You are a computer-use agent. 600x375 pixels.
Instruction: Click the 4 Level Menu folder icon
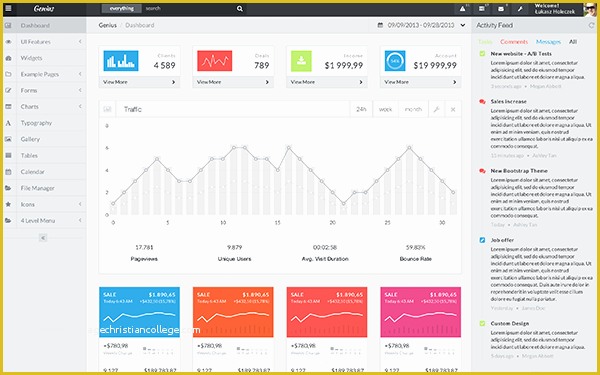coord(8,220)
